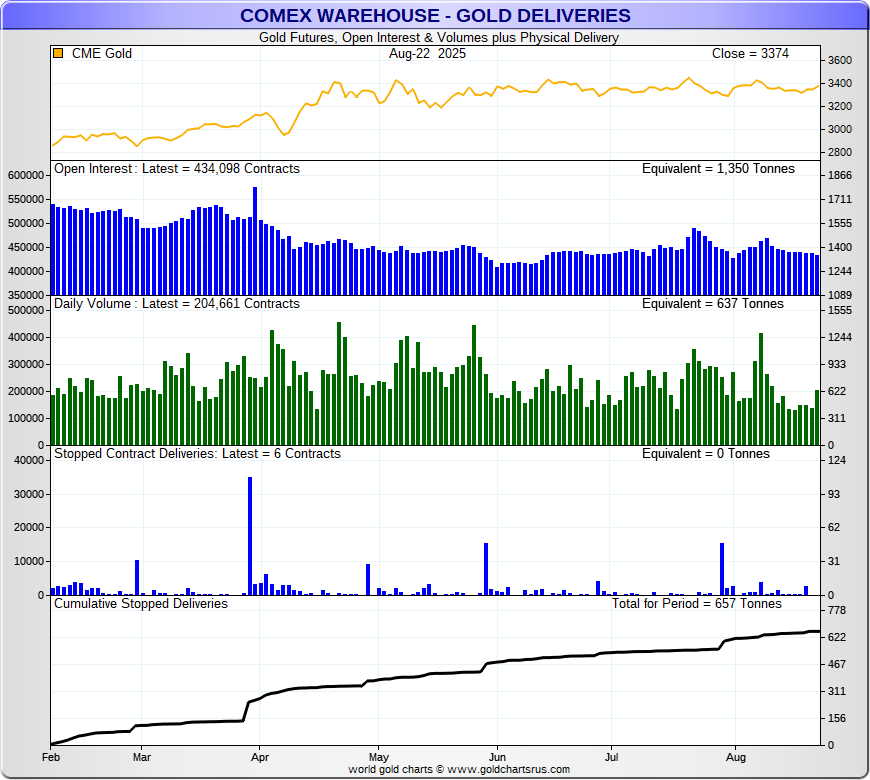This screenshot has width=870, height=780.
Task: Click the Total for Period = 657 Tonnes
Action: click(x=697, y=604)
